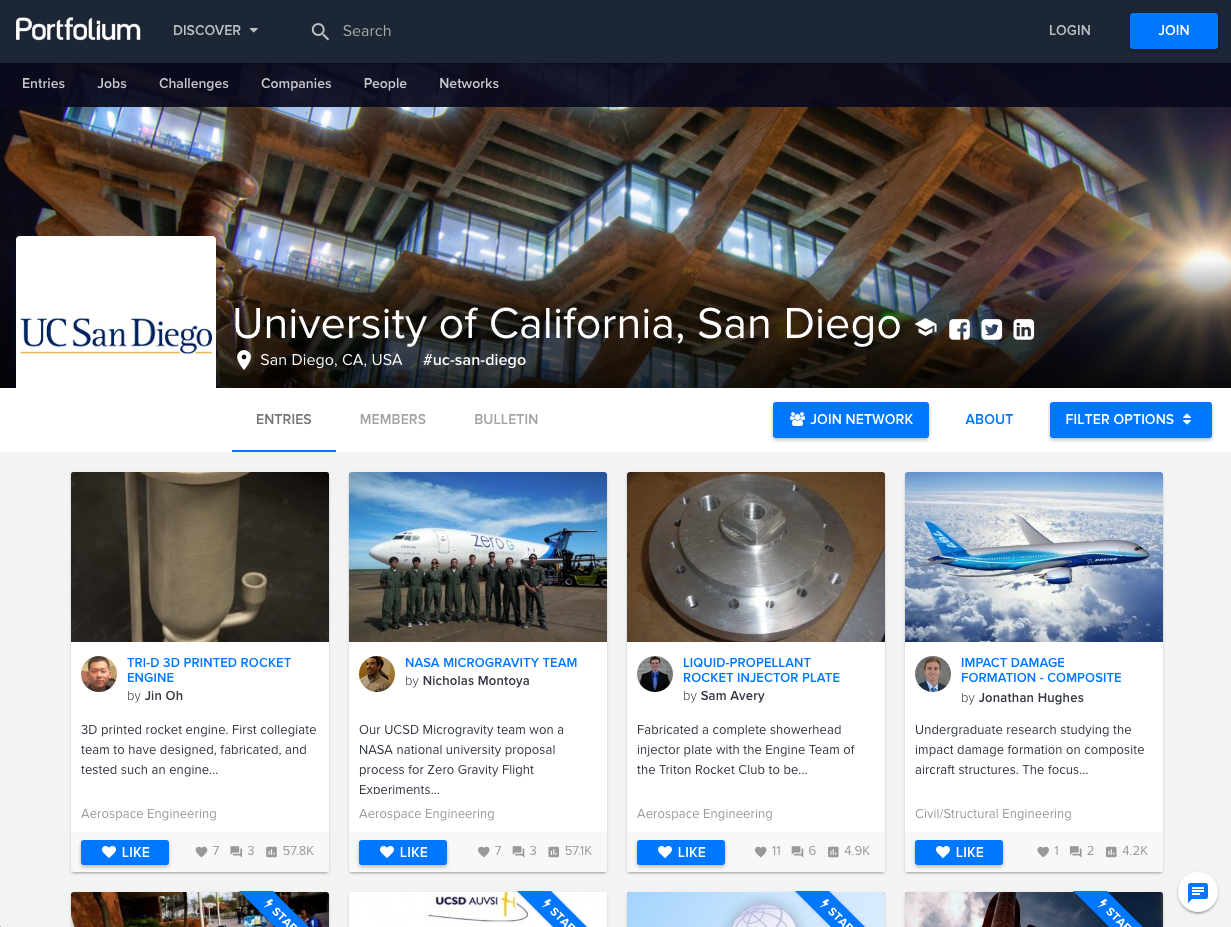Image resolution: width=1231 pixels, height=927 pixels.
Task: Open author Sam Avery's profile link
Action: (732, 696)
